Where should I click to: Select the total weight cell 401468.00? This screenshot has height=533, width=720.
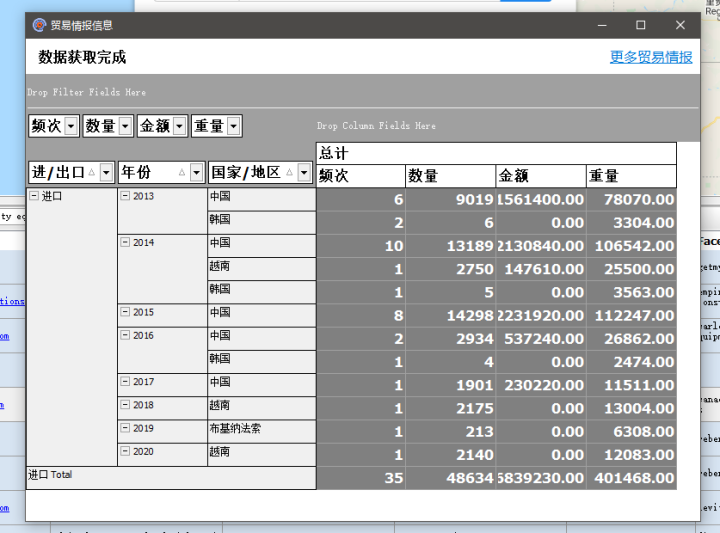(632, 478)
